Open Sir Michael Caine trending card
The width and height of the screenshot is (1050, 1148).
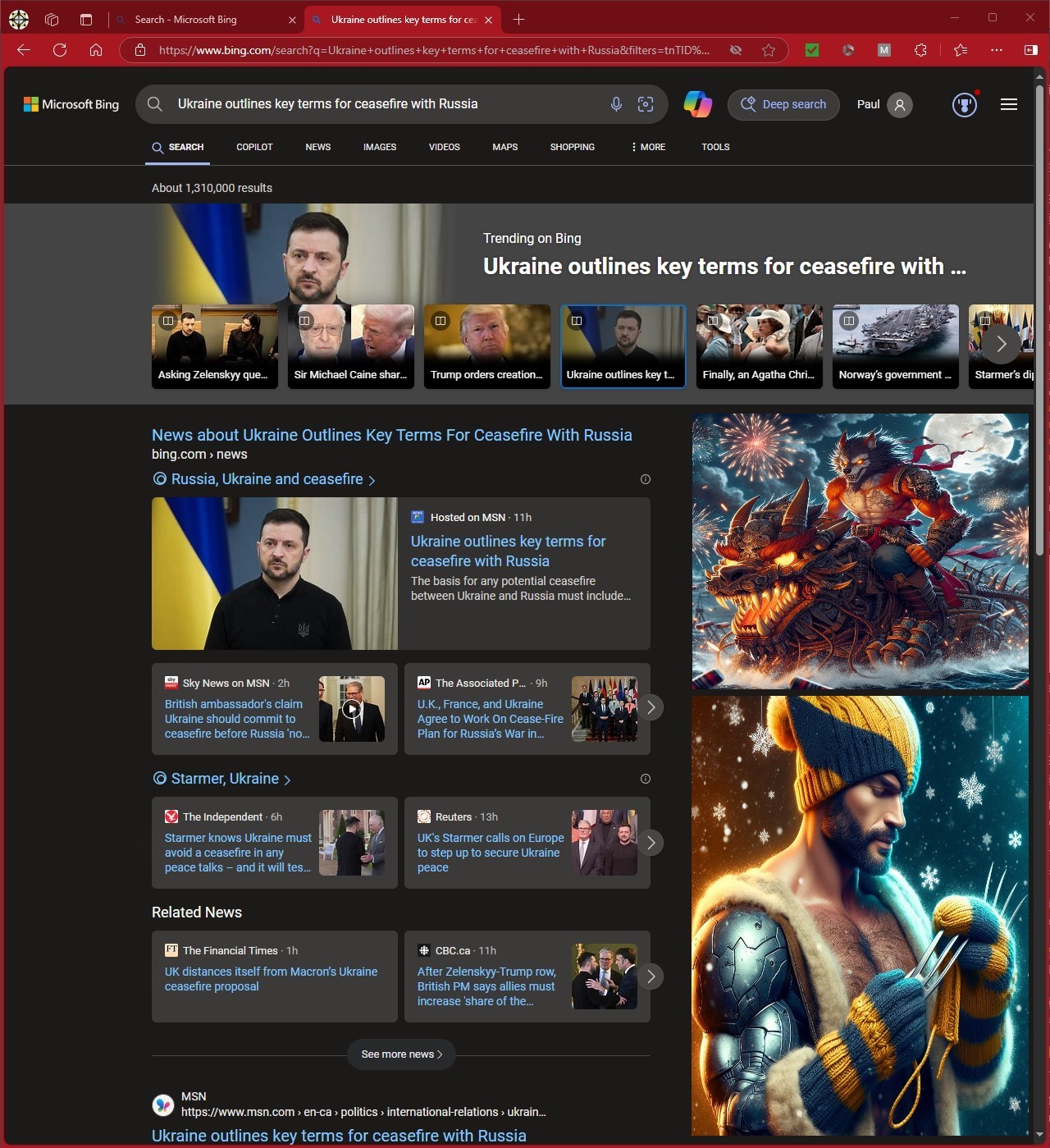351,346
